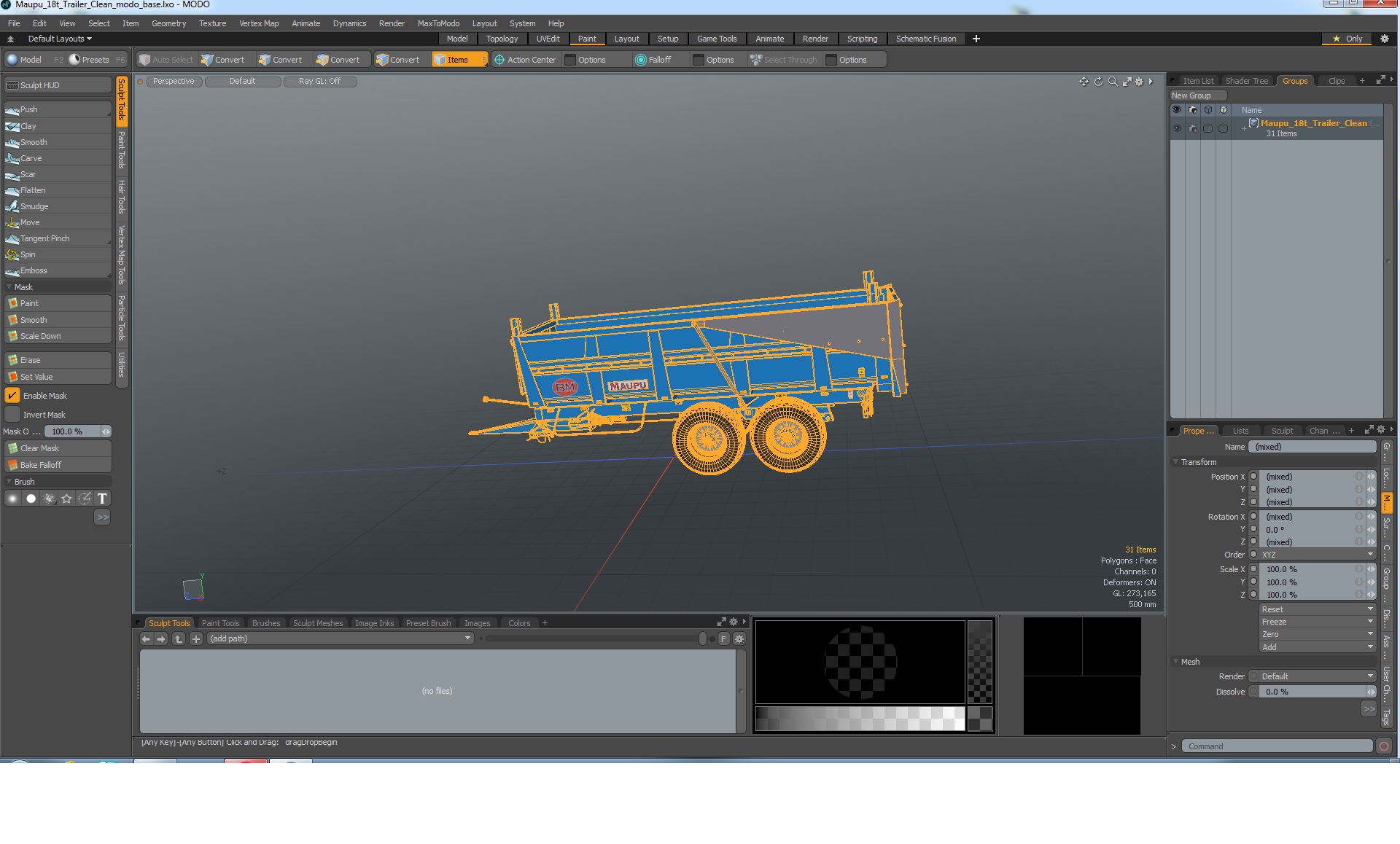The height and width of the screenshot is (844, 1400).
Task: Toggle the Select Through Options checkbox
Action: (831, 60)
